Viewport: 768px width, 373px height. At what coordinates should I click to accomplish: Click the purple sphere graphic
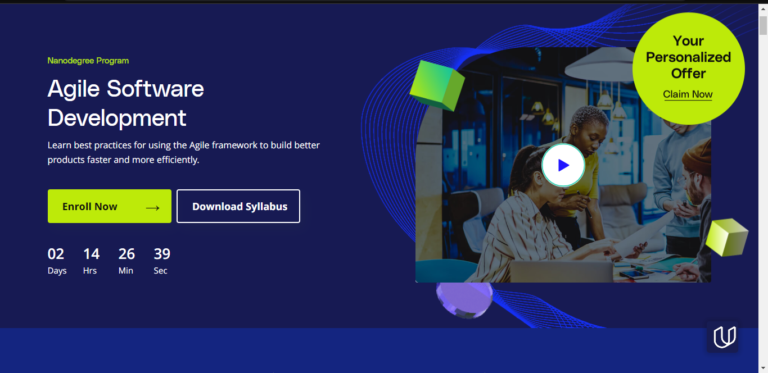pyautogui.click(x=464, y=299)
